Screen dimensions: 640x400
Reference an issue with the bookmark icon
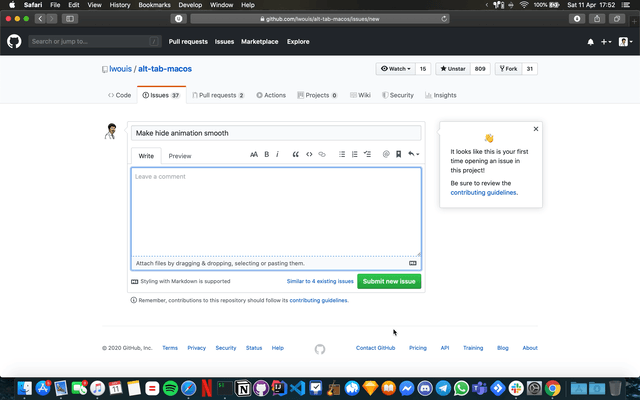pos(399,154)
